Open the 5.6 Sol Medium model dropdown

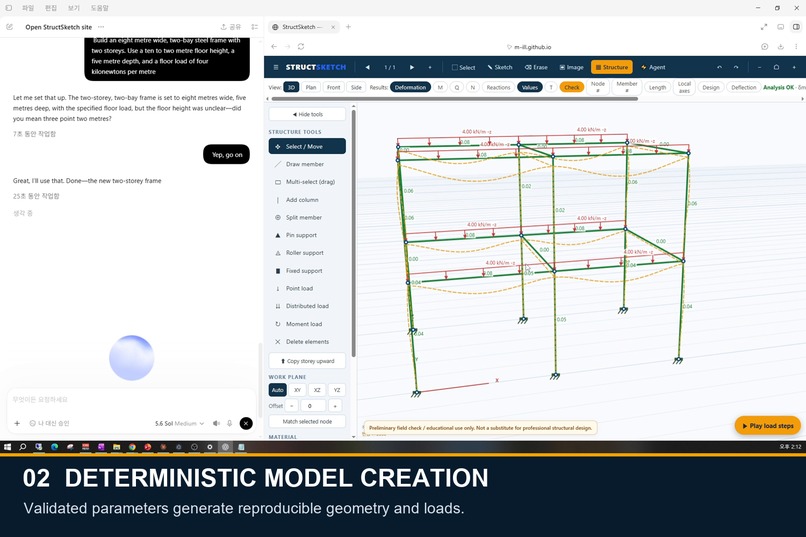click(x=179, y=423)
